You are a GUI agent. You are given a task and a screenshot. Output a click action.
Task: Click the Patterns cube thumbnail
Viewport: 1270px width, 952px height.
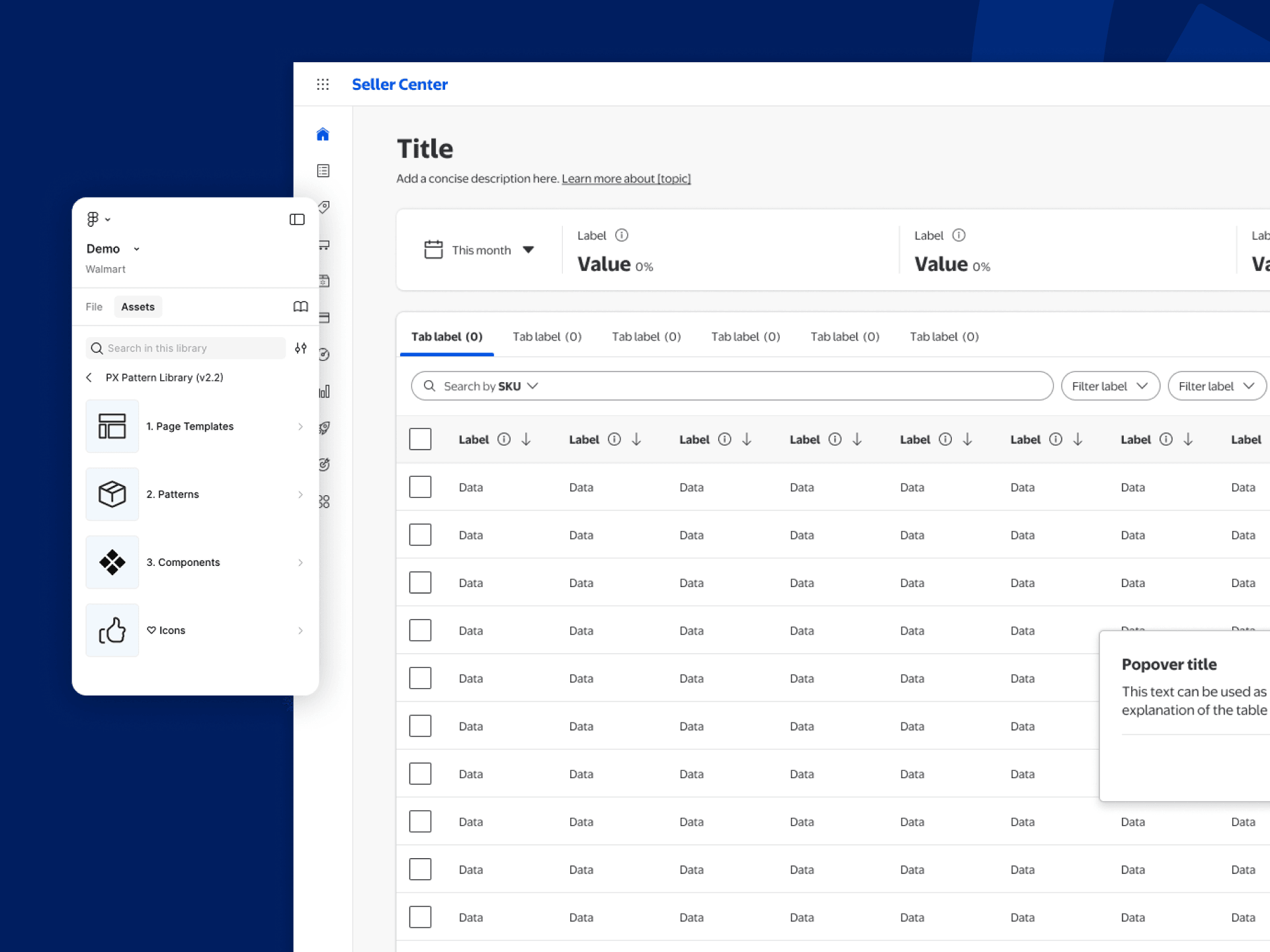pos(112,494)
